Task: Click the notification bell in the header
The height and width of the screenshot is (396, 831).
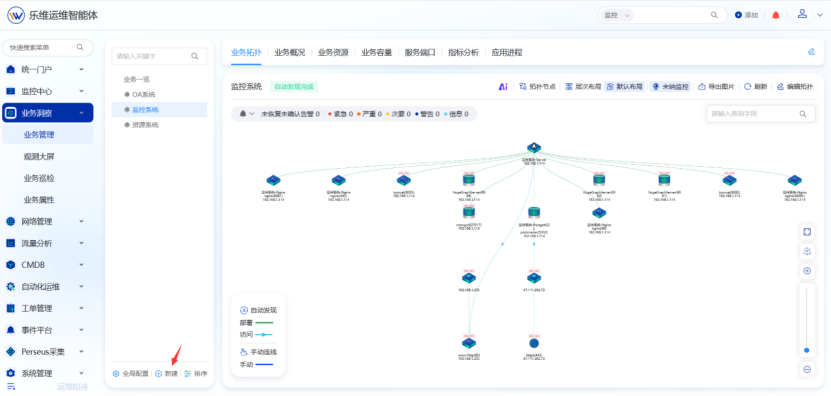Action: click(776, 15)
